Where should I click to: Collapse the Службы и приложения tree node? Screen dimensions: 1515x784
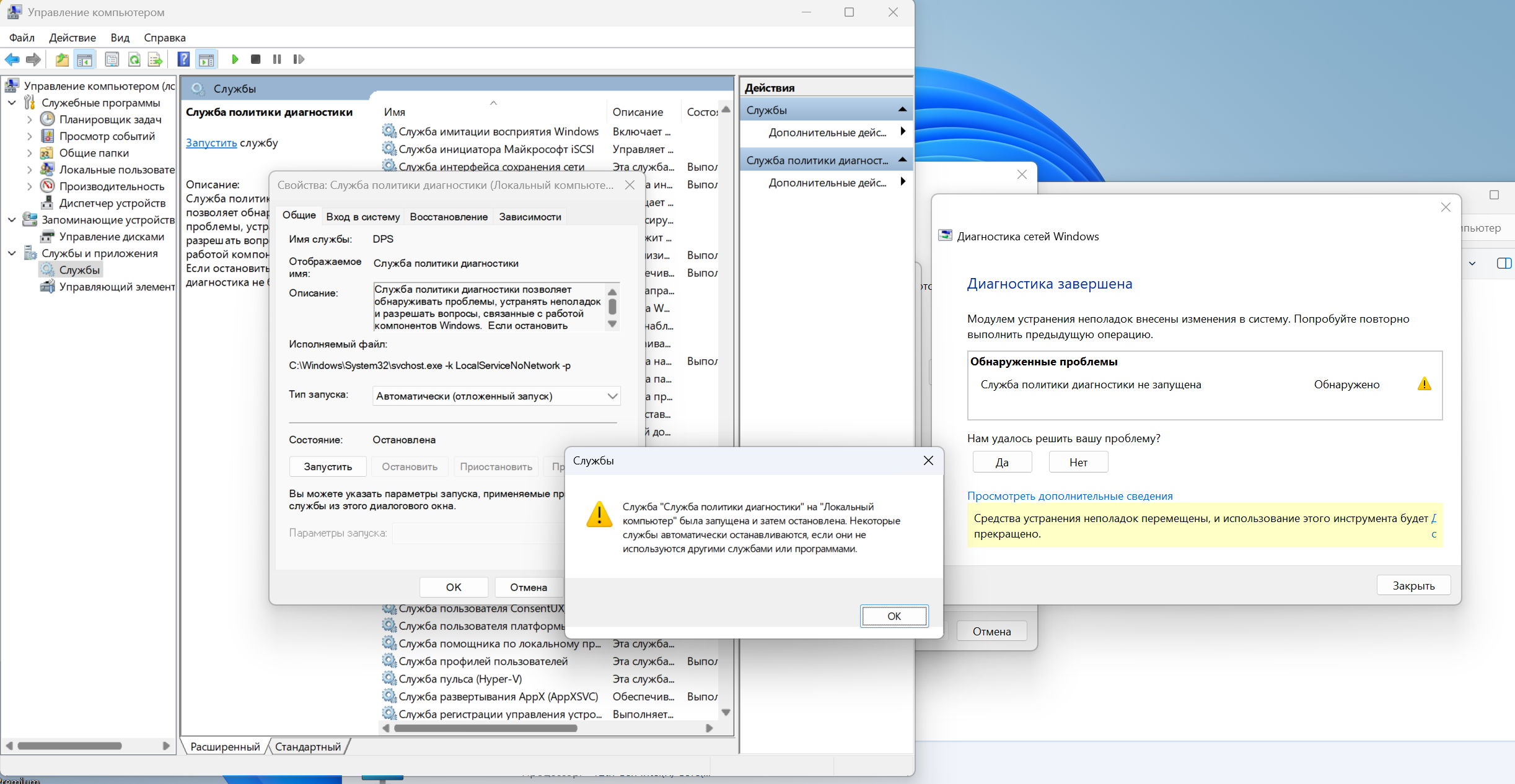[12, 253]
